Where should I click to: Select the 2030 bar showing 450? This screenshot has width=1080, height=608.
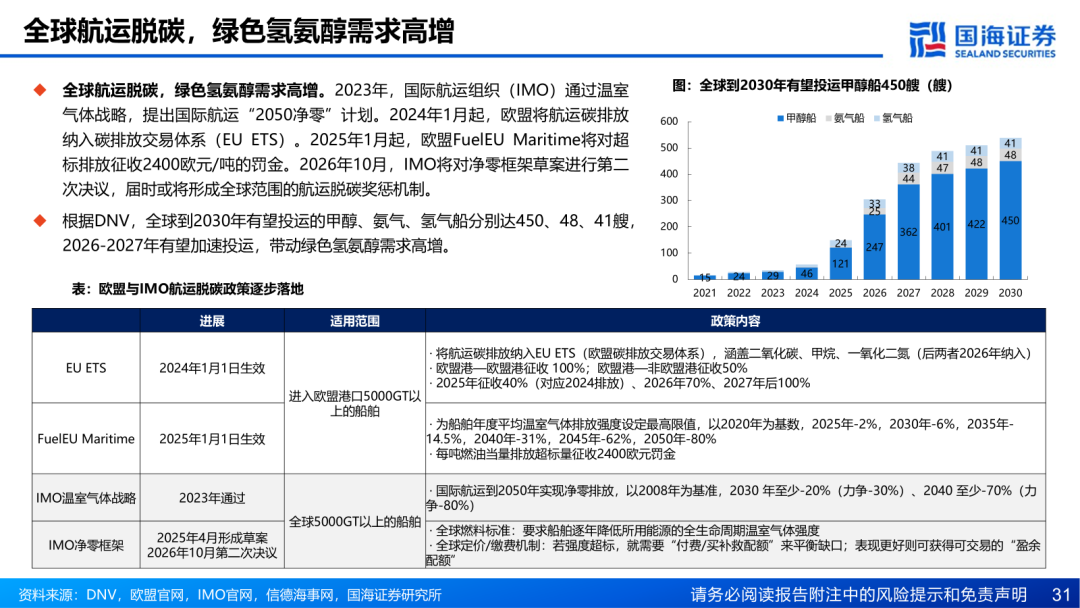point(1010,220)
